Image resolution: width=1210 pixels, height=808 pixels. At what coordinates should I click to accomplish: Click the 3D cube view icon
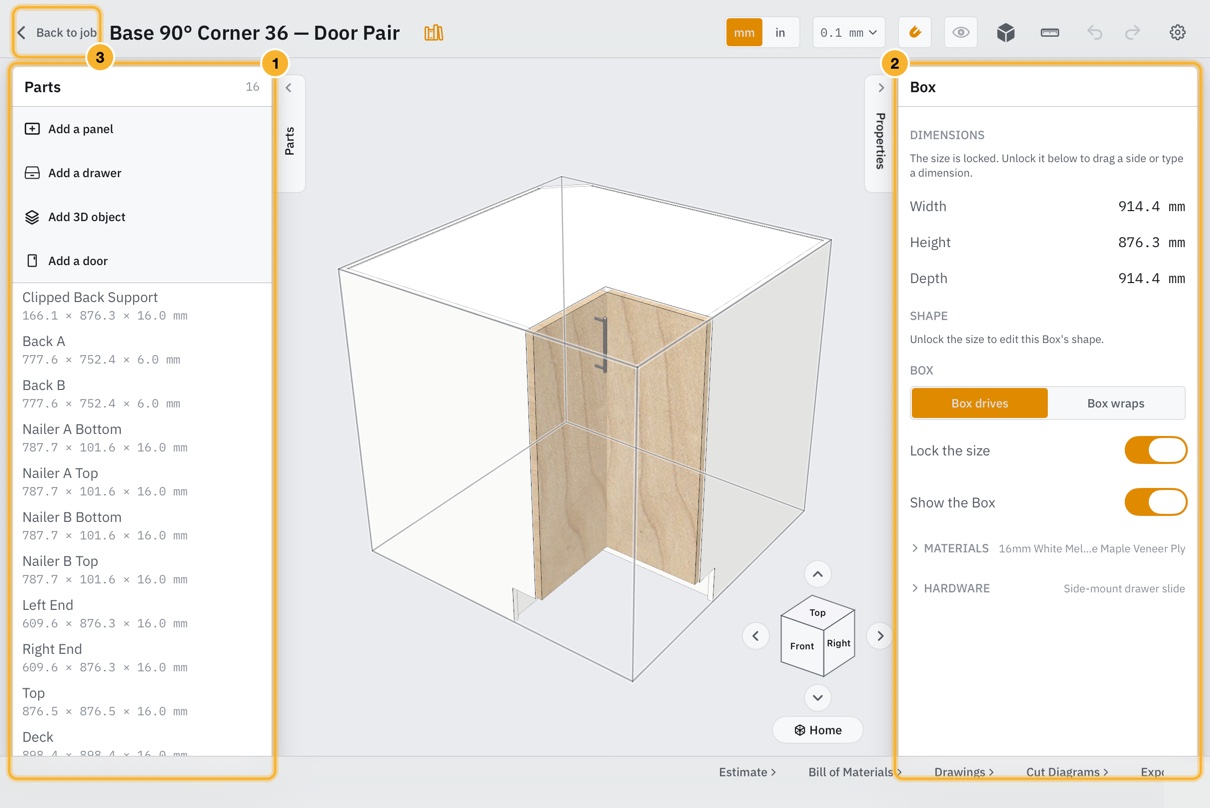[1006, 33]
